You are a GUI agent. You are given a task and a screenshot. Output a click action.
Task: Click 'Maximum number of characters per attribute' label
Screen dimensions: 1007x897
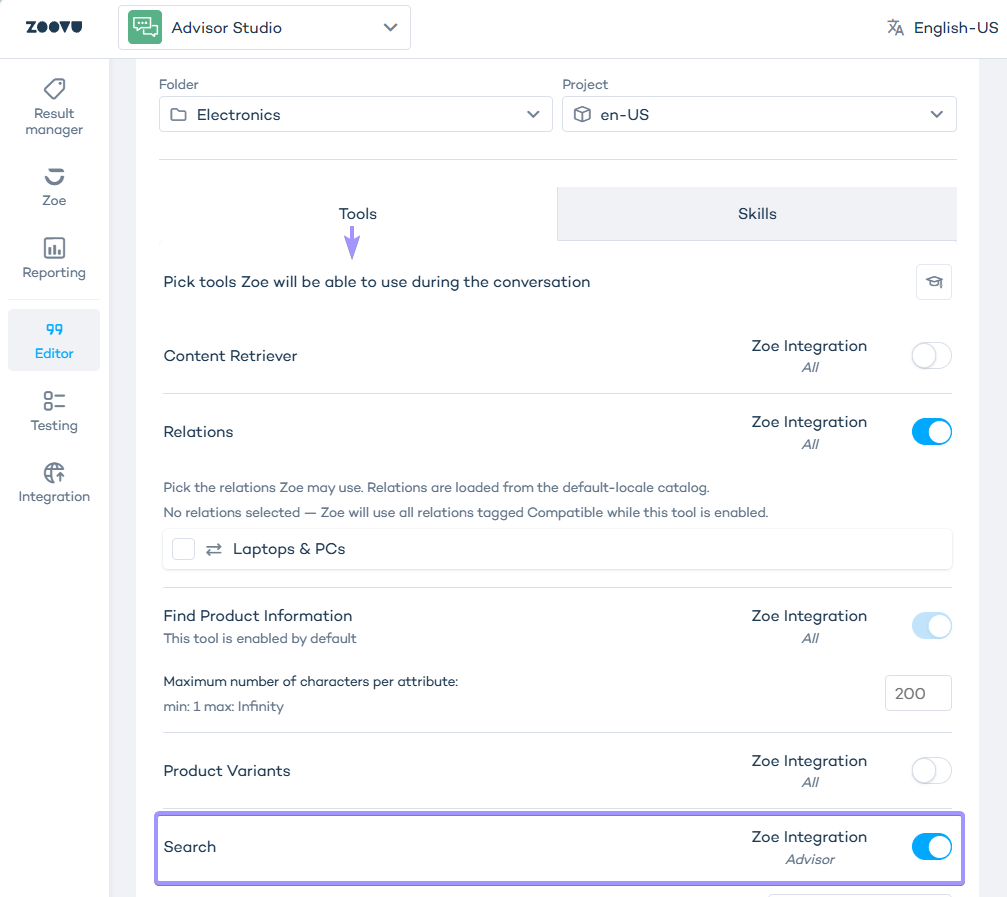click(x=311, y=681)
